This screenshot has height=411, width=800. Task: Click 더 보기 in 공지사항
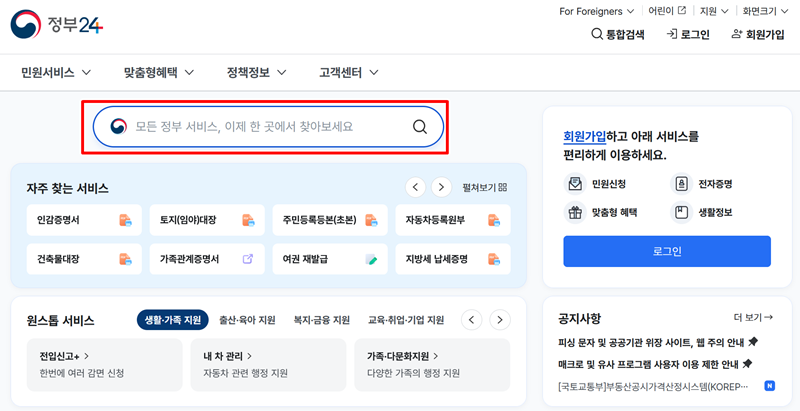point(754,318)
